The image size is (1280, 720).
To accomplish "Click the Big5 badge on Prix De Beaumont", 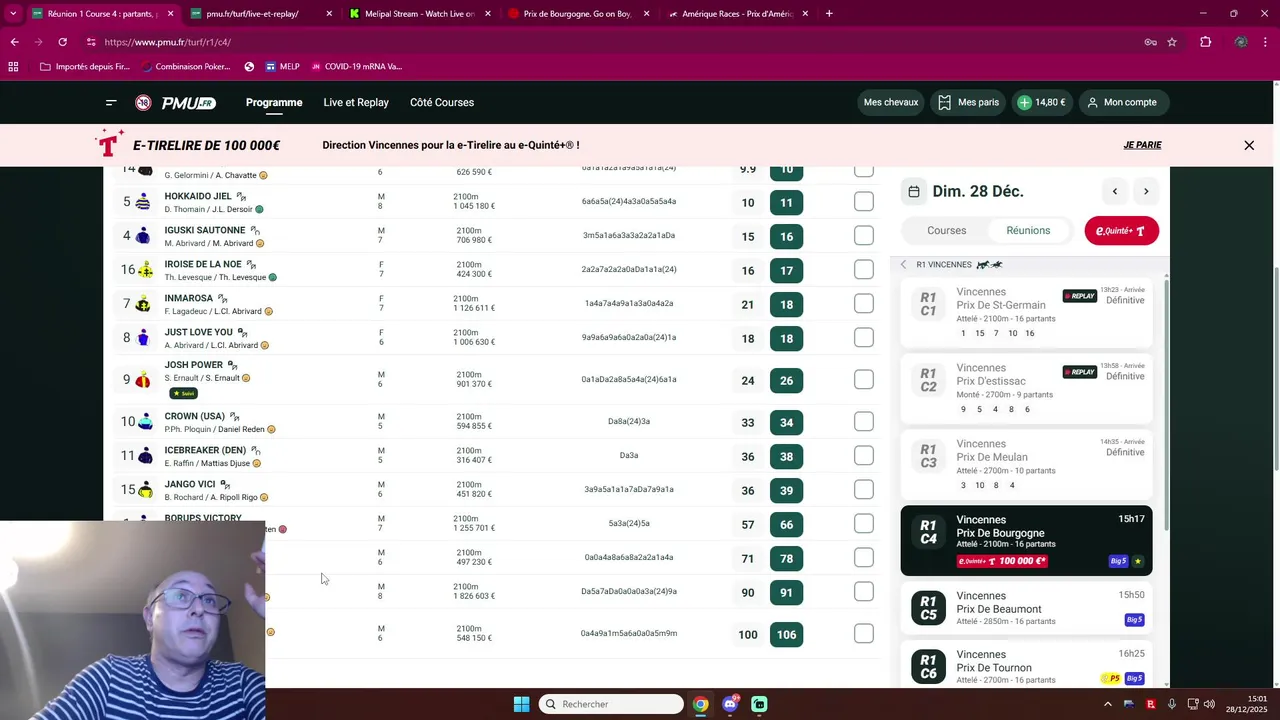I will pyautogui.click(x=1134, y=620).
